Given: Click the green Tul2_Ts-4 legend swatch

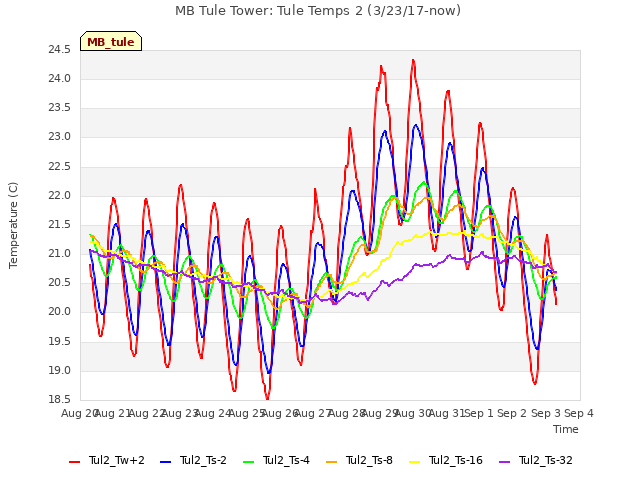Looking at the screenshot, I should pyautogui.click(x=249, y=462).
